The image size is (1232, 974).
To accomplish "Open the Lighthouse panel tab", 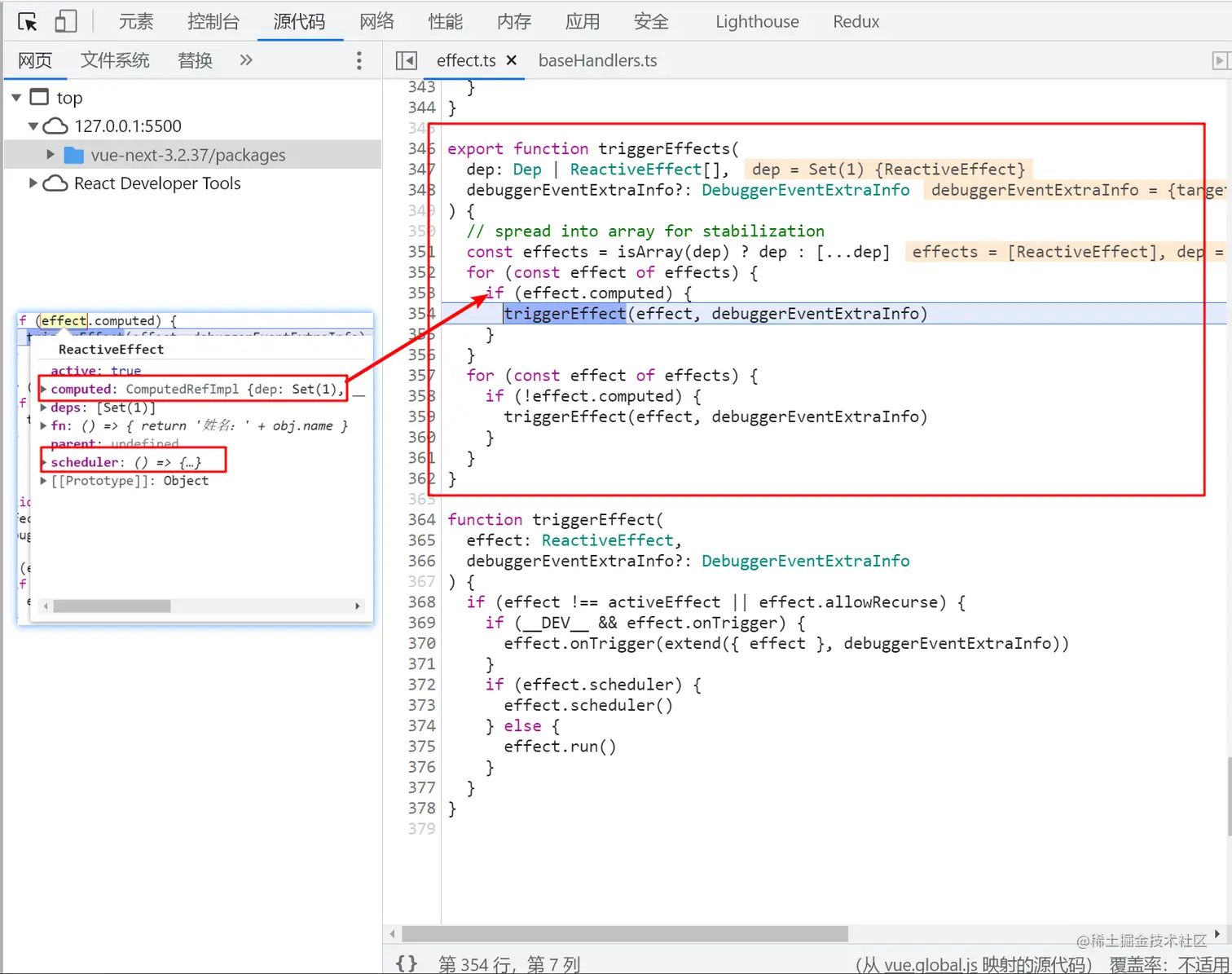I will click(x=757, y=22).
